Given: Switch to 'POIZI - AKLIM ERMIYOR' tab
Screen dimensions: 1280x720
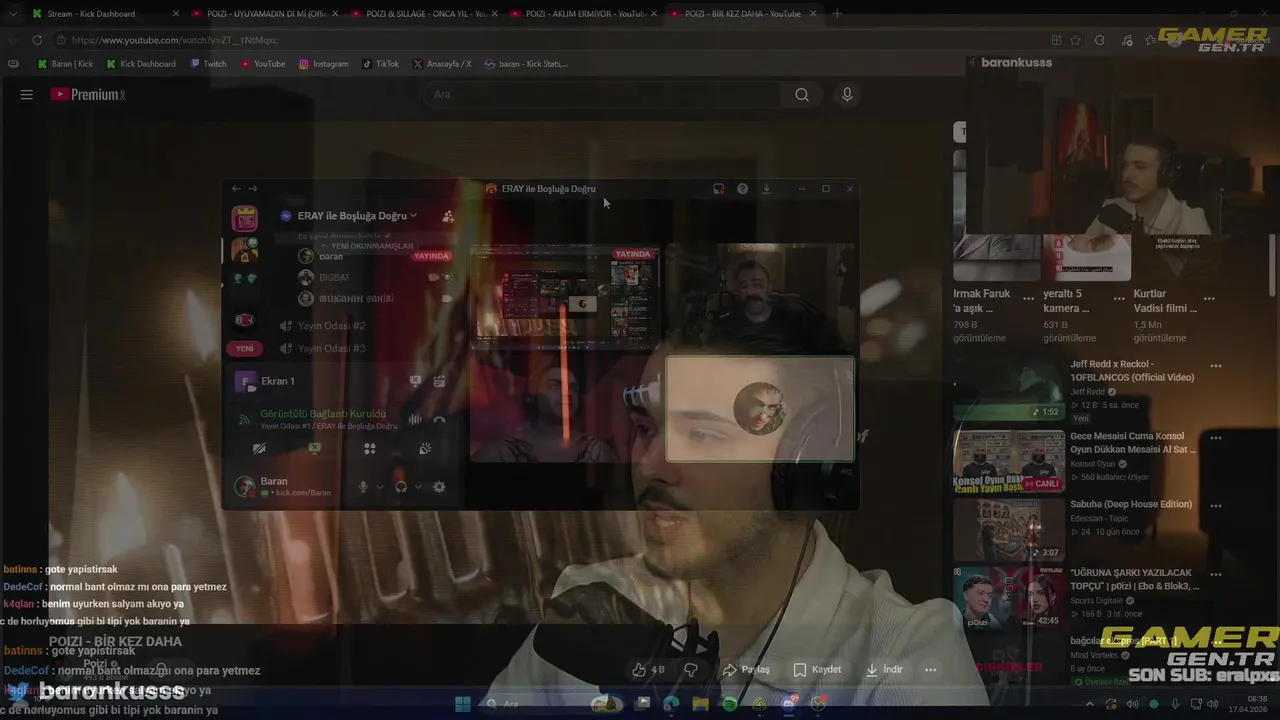Looking at the screenshot, I should click(x=582, y=14).
